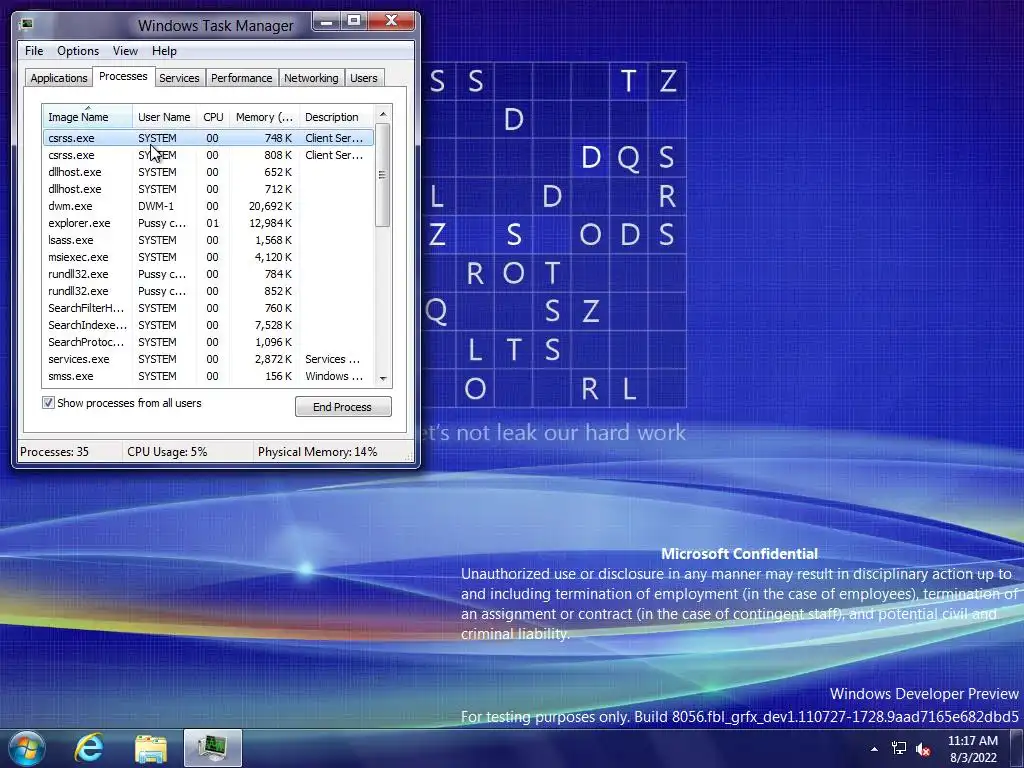The image size is (1024, 768).
Task: Select csrss.exe row with 748 K
Action: pos(208,138)
